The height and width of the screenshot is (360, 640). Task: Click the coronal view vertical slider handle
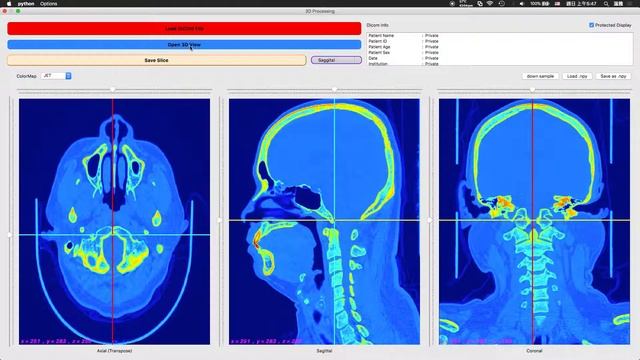pyautogui.click(x=430, y=220)
